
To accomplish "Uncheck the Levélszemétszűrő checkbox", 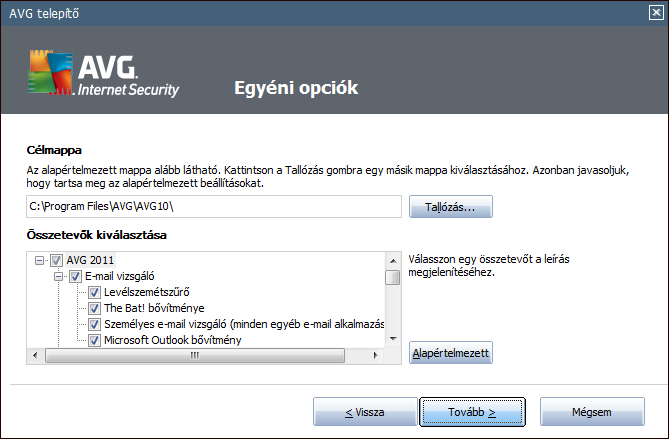I will coord(94,293).
